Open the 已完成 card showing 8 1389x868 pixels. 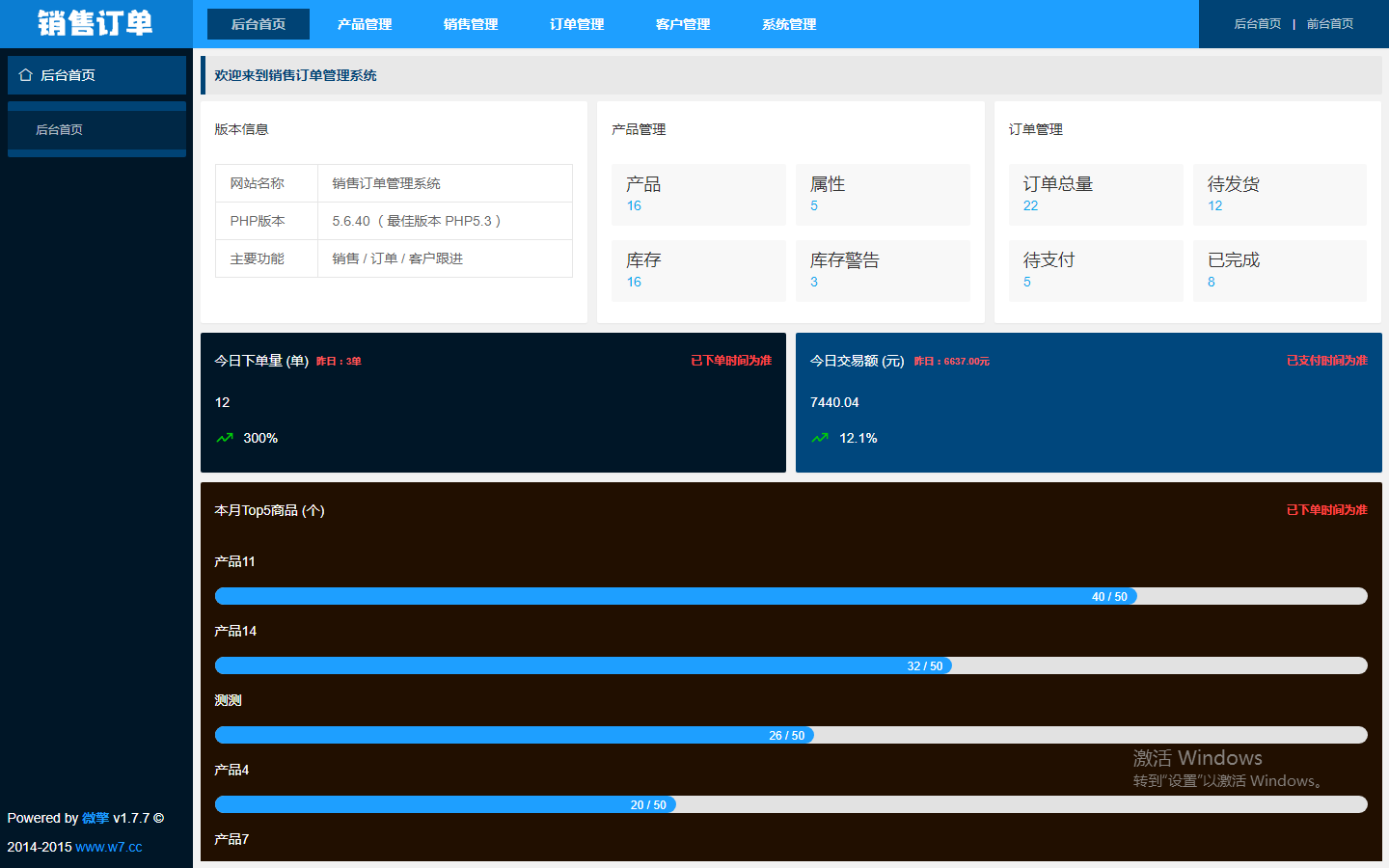(x=1280, y=270)
